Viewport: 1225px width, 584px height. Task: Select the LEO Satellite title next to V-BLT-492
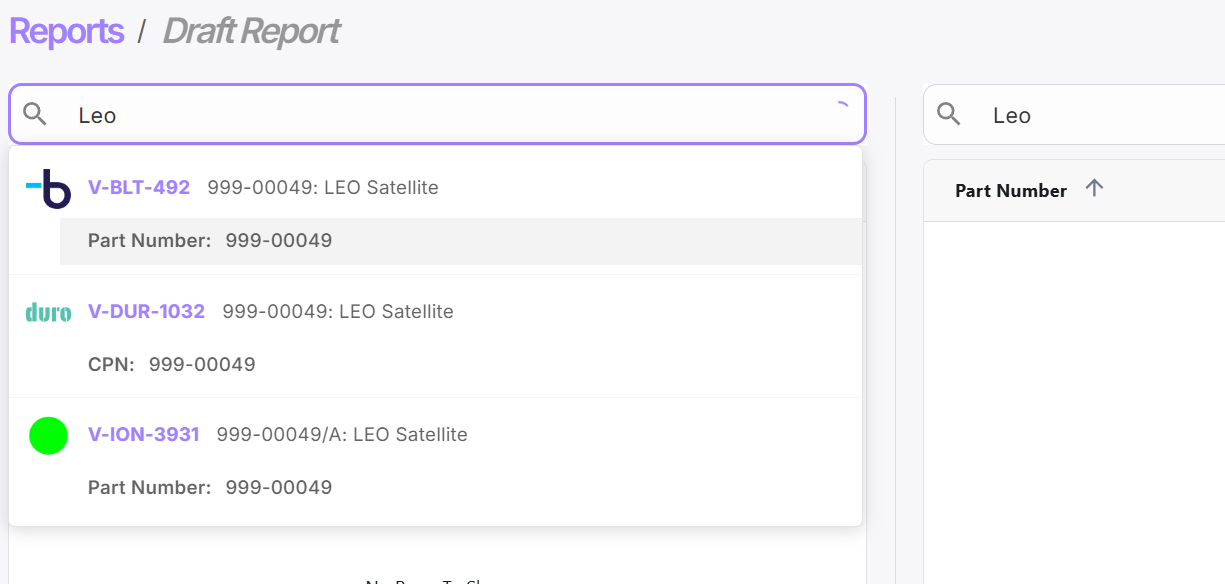pyautogui.click(x=323, y=187)
